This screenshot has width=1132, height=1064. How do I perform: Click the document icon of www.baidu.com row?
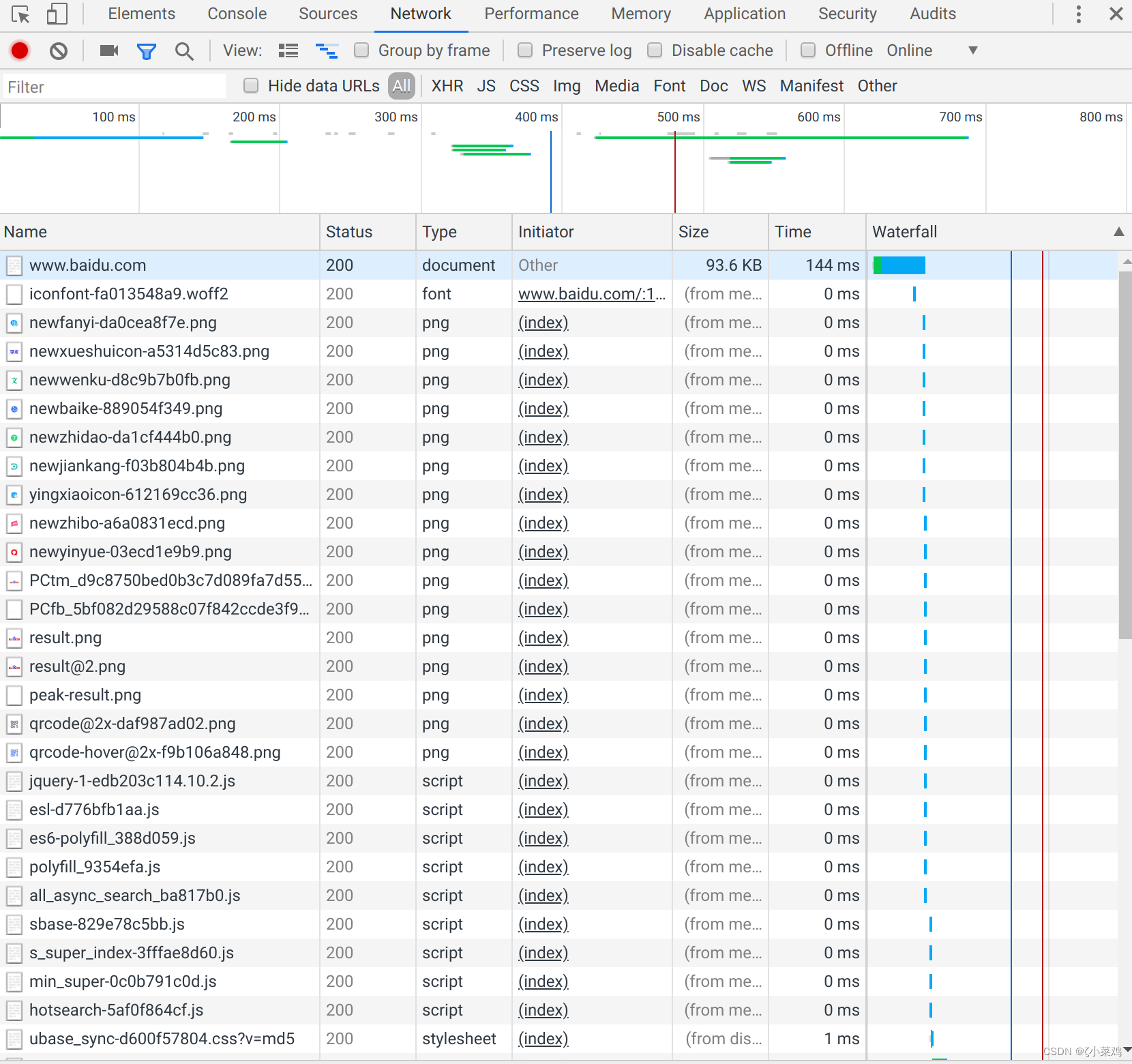pos(14,265)
